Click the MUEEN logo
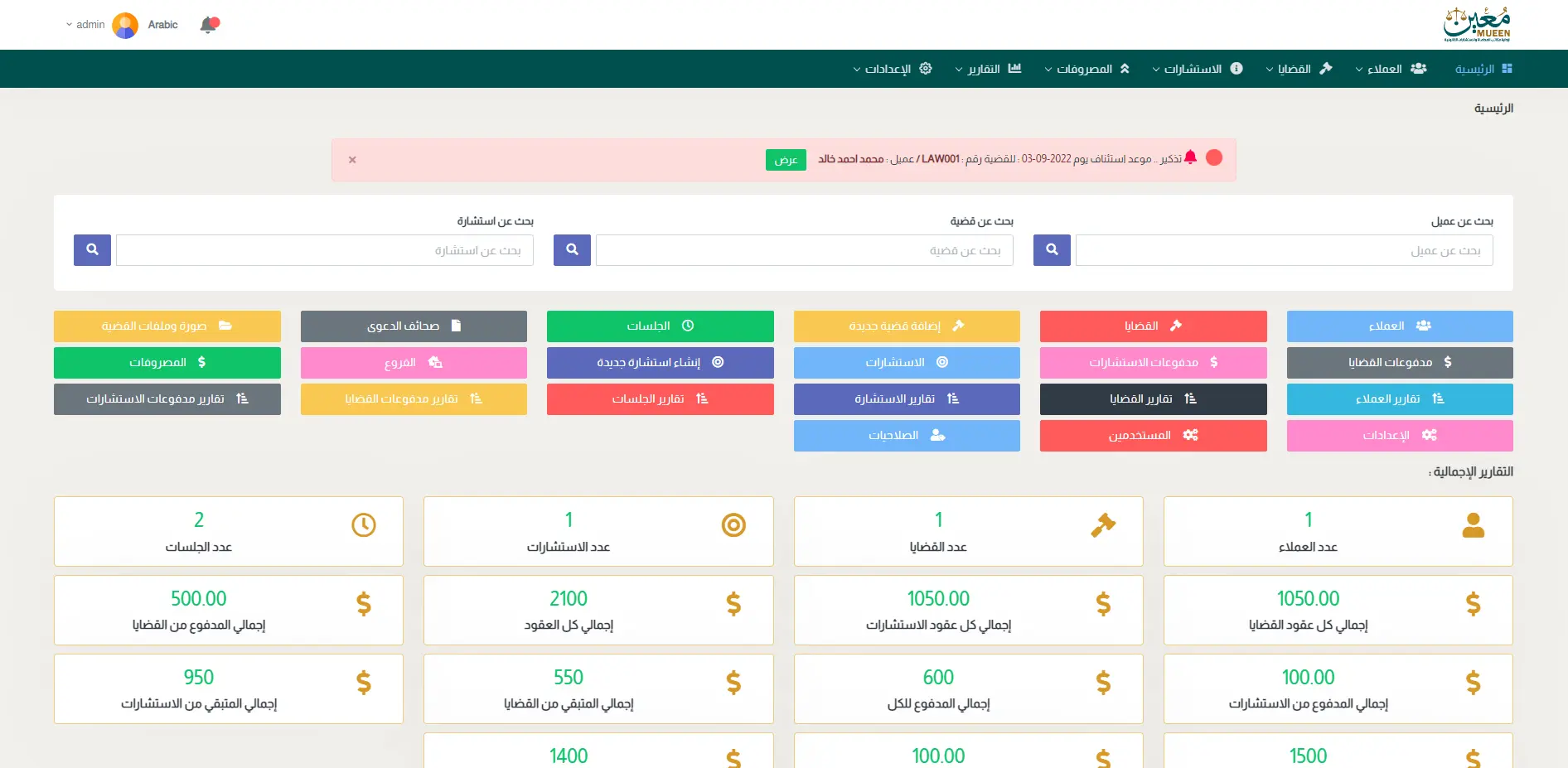The height and width of the screenshot is (768, 1568). [x=1477, y=25]
